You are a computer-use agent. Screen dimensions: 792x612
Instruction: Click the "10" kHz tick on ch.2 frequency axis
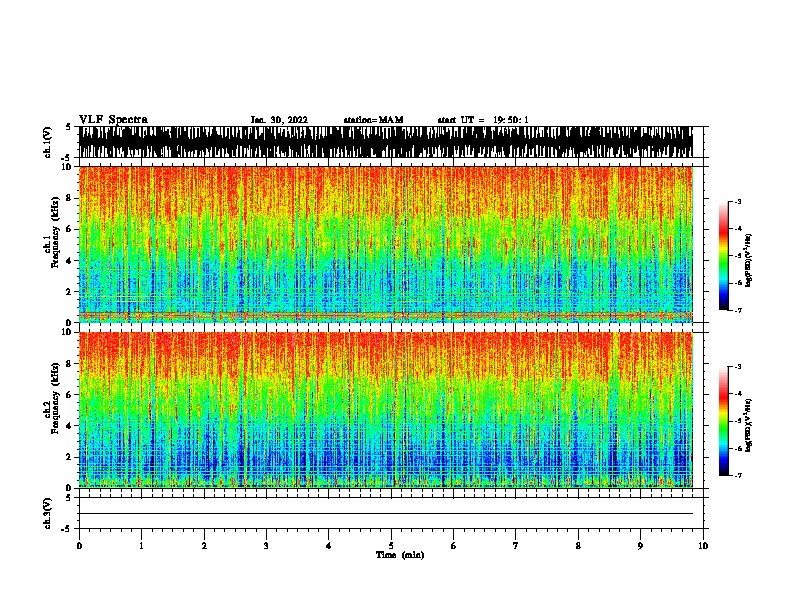69,332
